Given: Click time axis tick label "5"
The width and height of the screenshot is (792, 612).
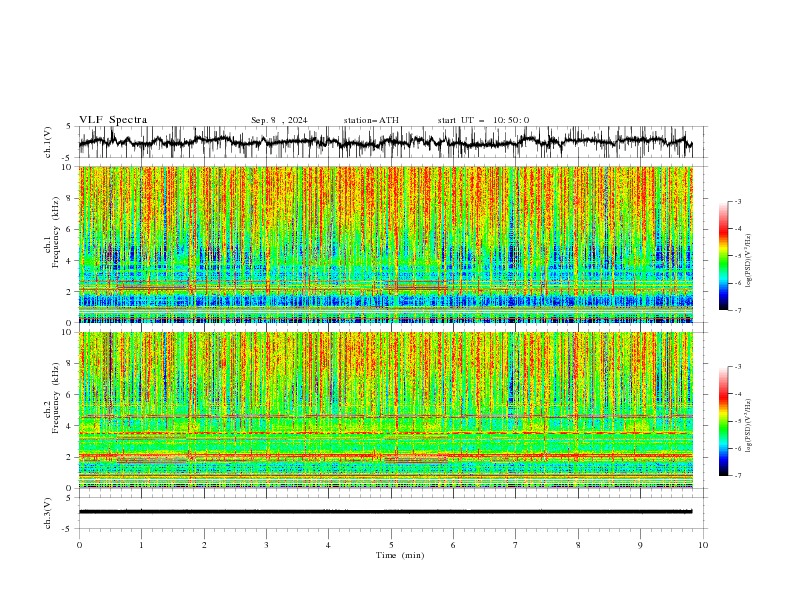Looking at the screenshot, I should pos(391,545).
